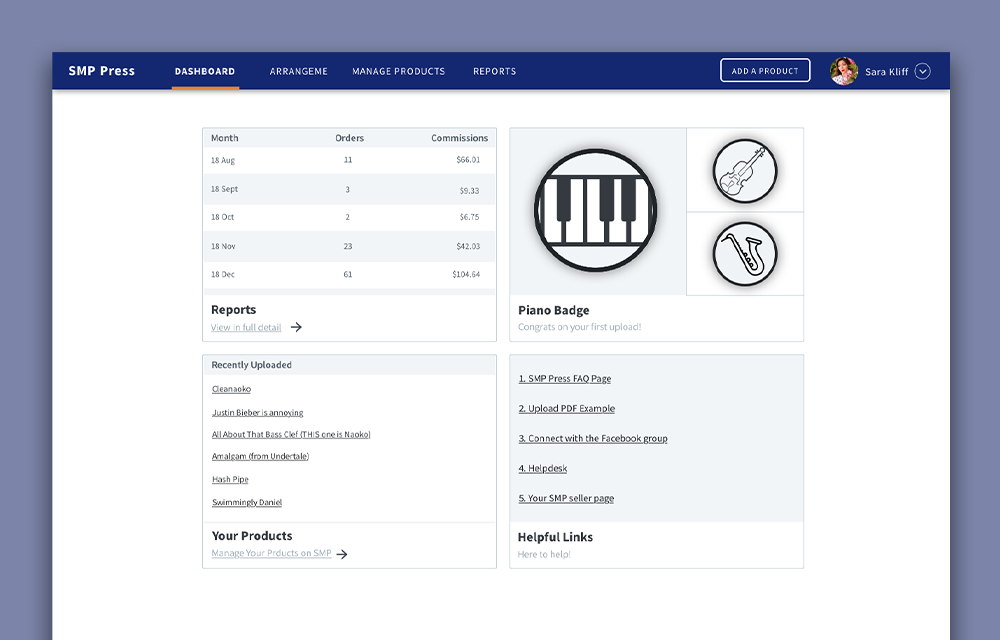1000x640 pixels.
Task: Click the $42.03 commission value
Action: click(468, 246)
